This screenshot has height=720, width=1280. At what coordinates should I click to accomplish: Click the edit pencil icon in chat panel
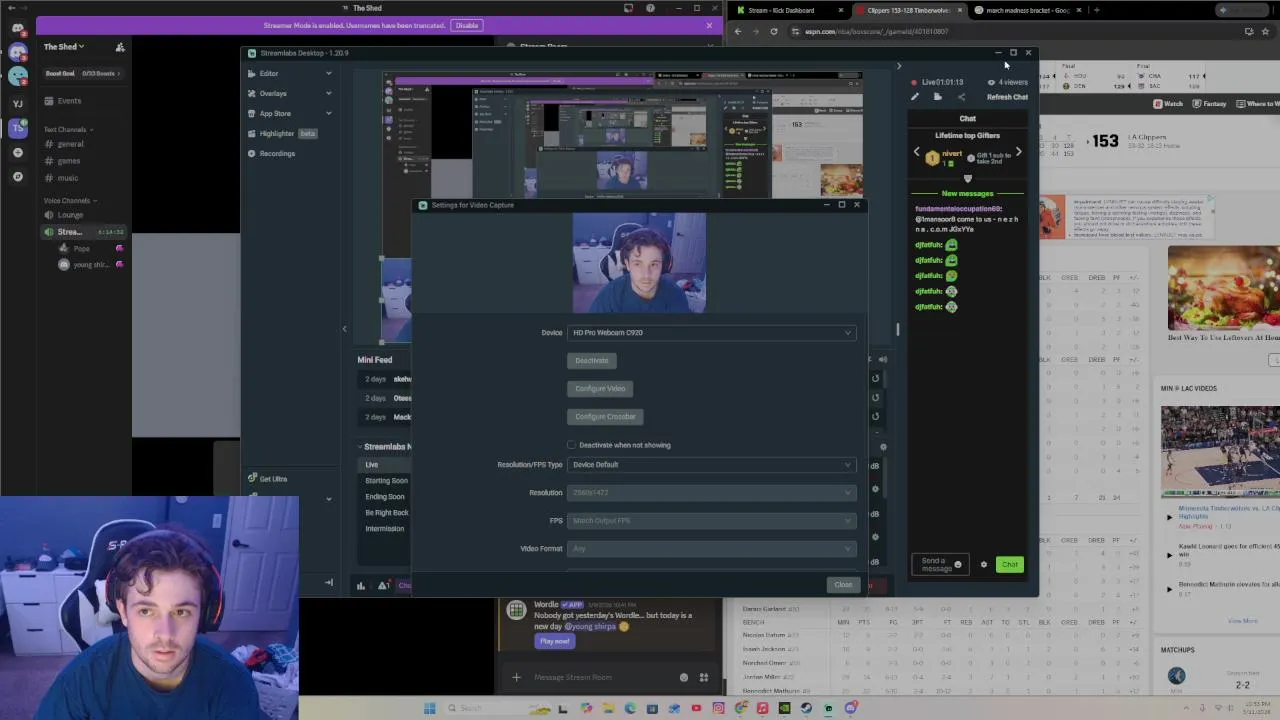click(x=914, y=97)
